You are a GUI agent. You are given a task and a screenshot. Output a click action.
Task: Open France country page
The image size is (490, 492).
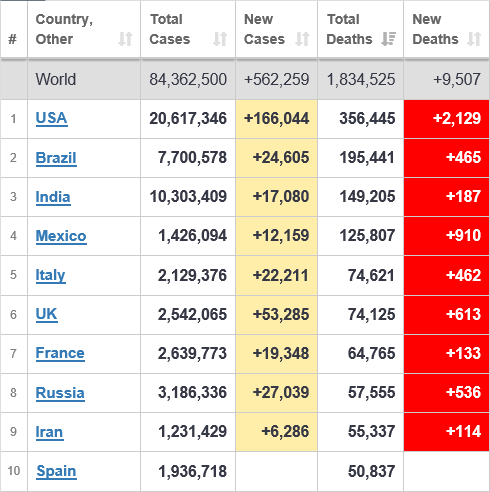[x=60, y=353]
